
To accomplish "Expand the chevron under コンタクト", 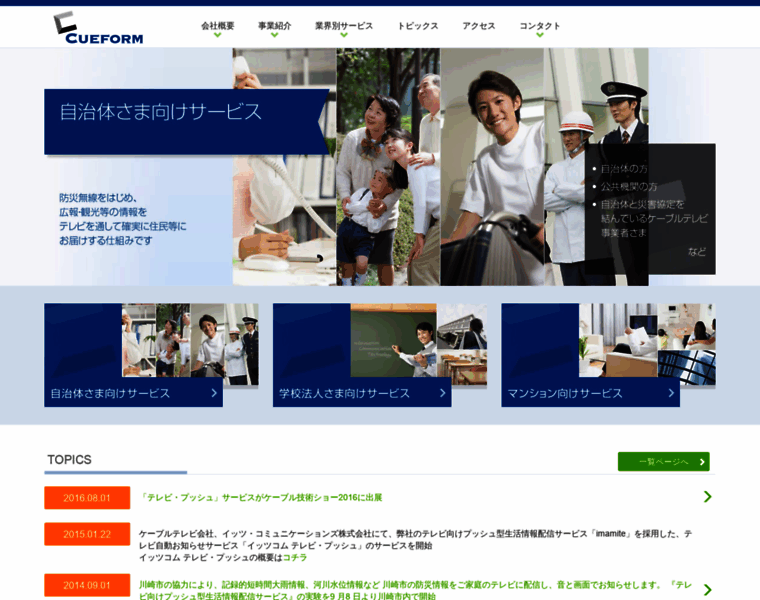I will pyautogui.click(x=539, y=35).
